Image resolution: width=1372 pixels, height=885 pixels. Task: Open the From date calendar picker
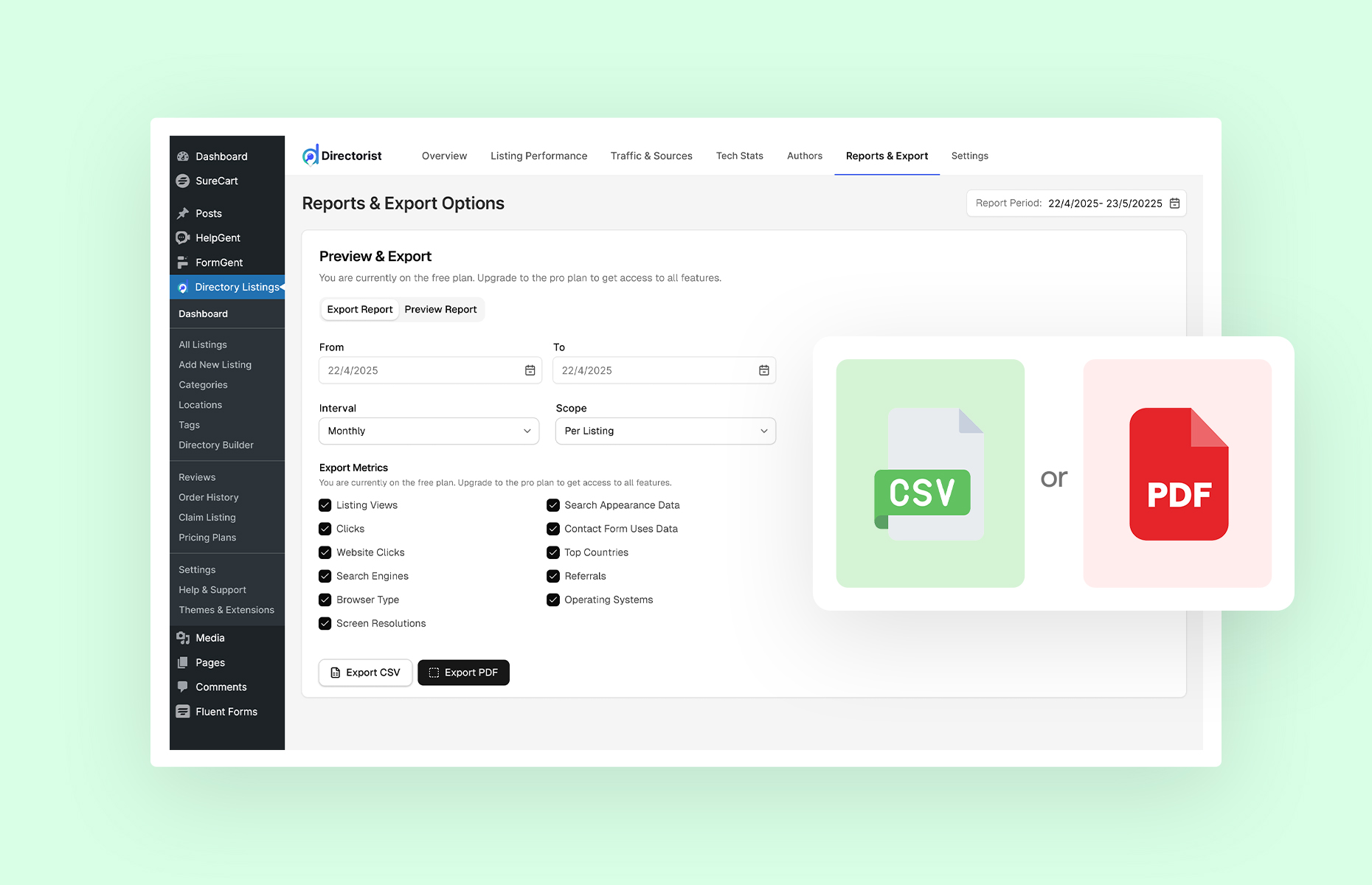point(530,370)
